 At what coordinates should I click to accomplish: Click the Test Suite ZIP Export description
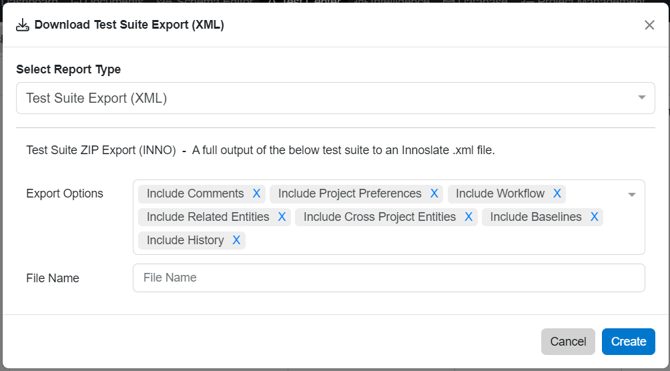coord(260,150)
